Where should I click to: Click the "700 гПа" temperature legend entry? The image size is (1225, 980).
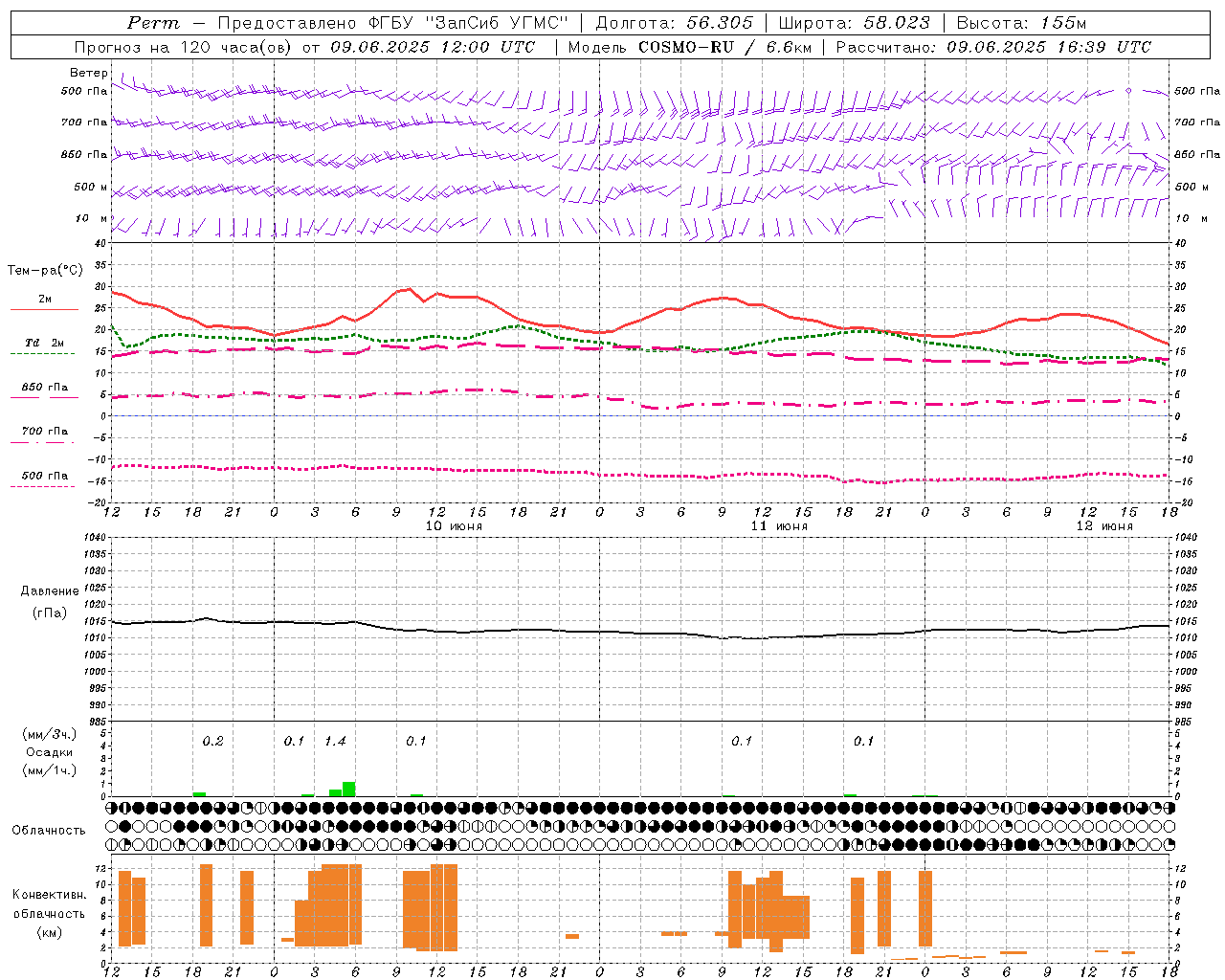[44, 431]
